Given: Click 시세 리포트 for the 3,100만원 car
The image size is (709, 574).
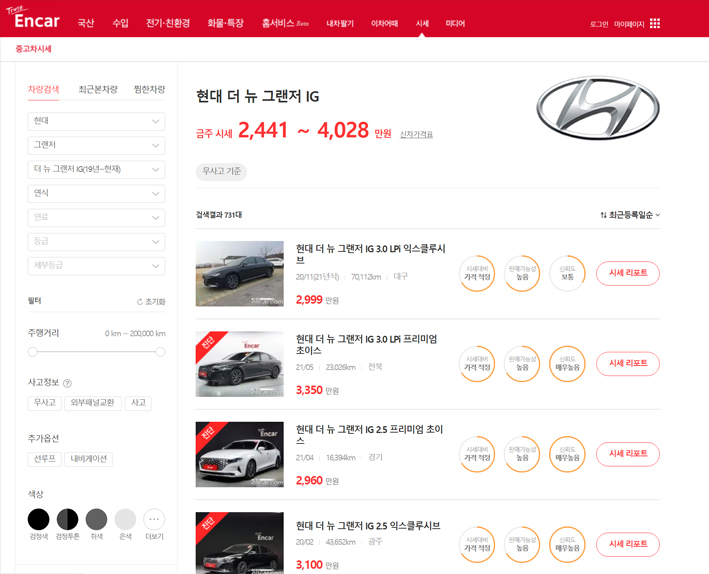Looking at the screenshot, I should pyautogui.click(x=628, y=545).
